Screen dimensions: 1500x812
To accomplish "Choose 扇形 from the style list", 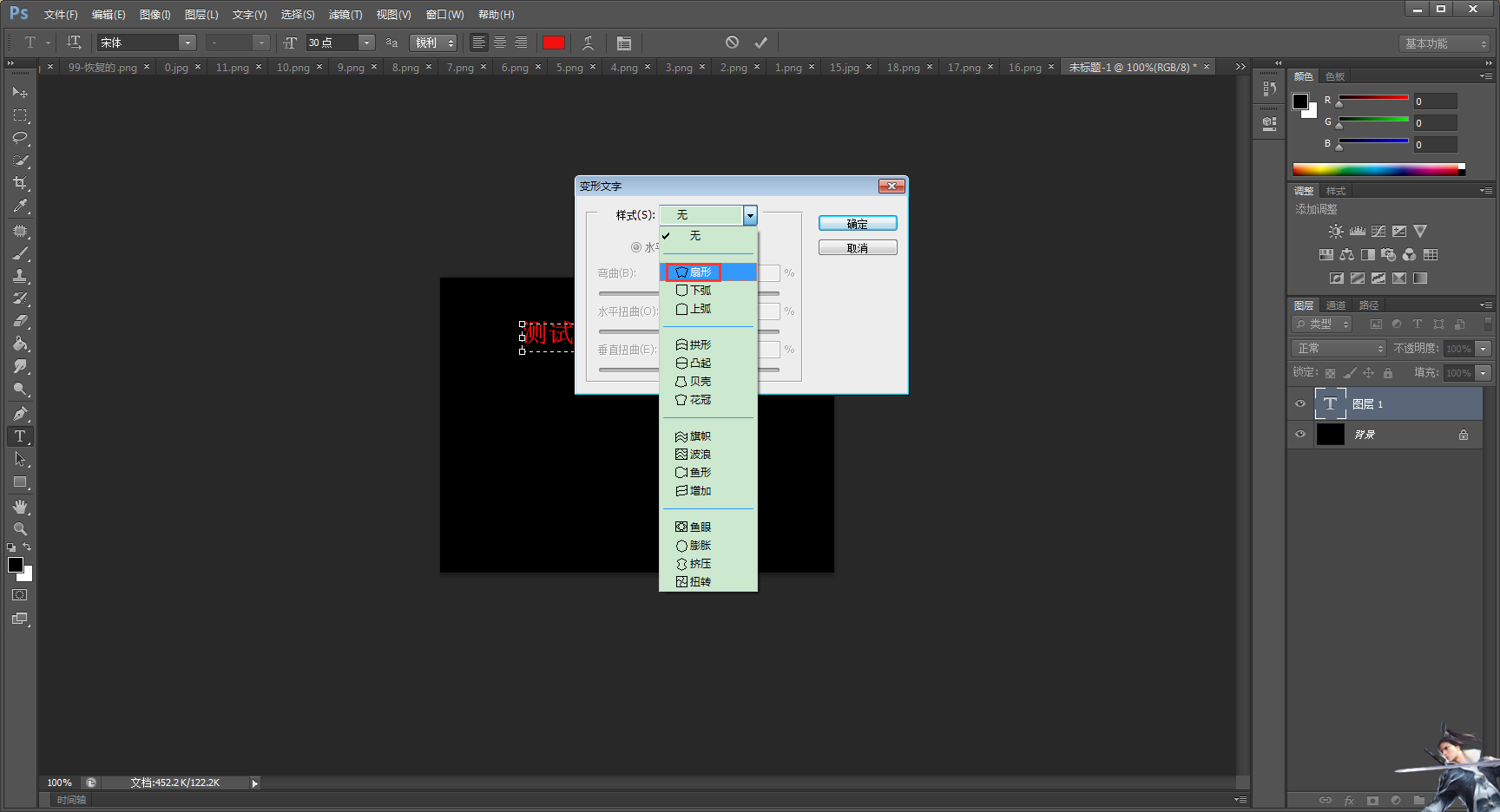I will tap(700, 272).
